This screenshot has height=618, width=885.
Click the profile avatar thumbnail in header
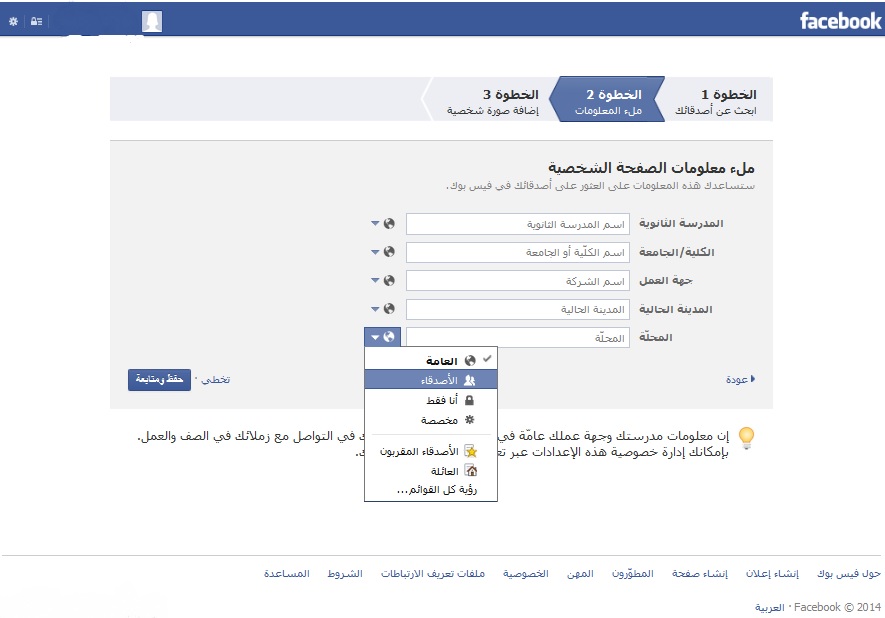(x=152, y=21)
